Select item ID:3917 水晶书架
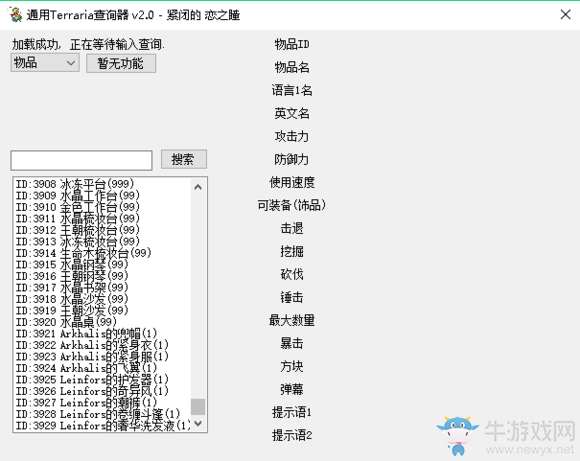Screen dimensions: 580x461 [x=72, y=287]
